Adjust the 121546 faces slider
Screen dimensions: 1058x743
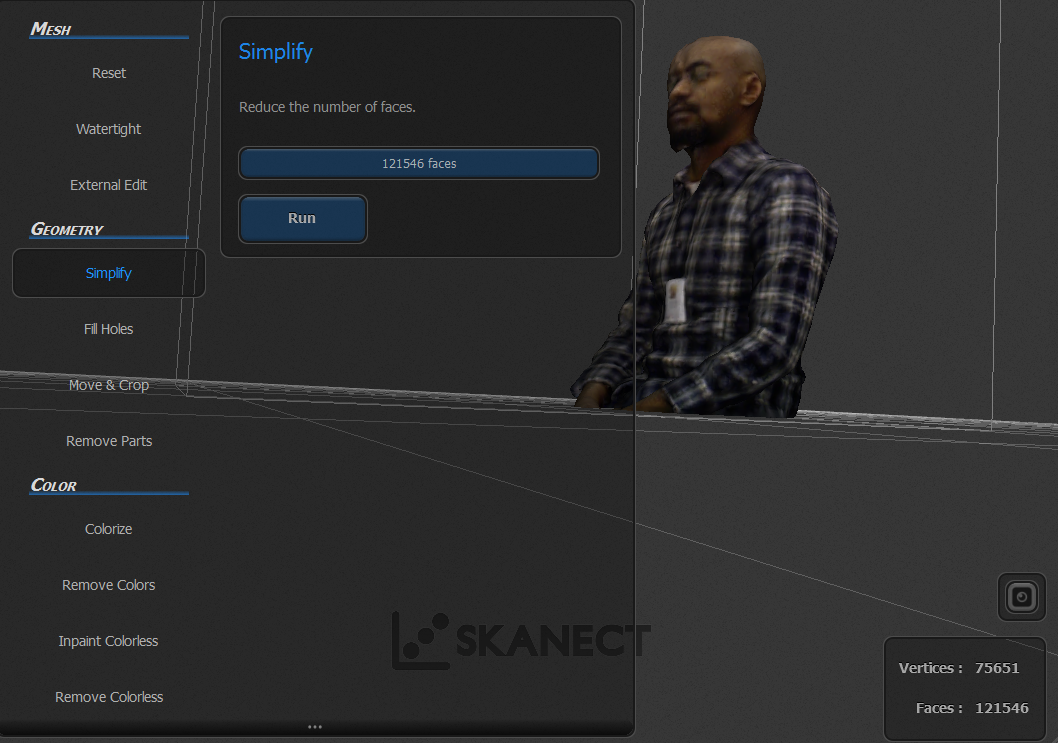pyautogui.click(x=418, y=163)
